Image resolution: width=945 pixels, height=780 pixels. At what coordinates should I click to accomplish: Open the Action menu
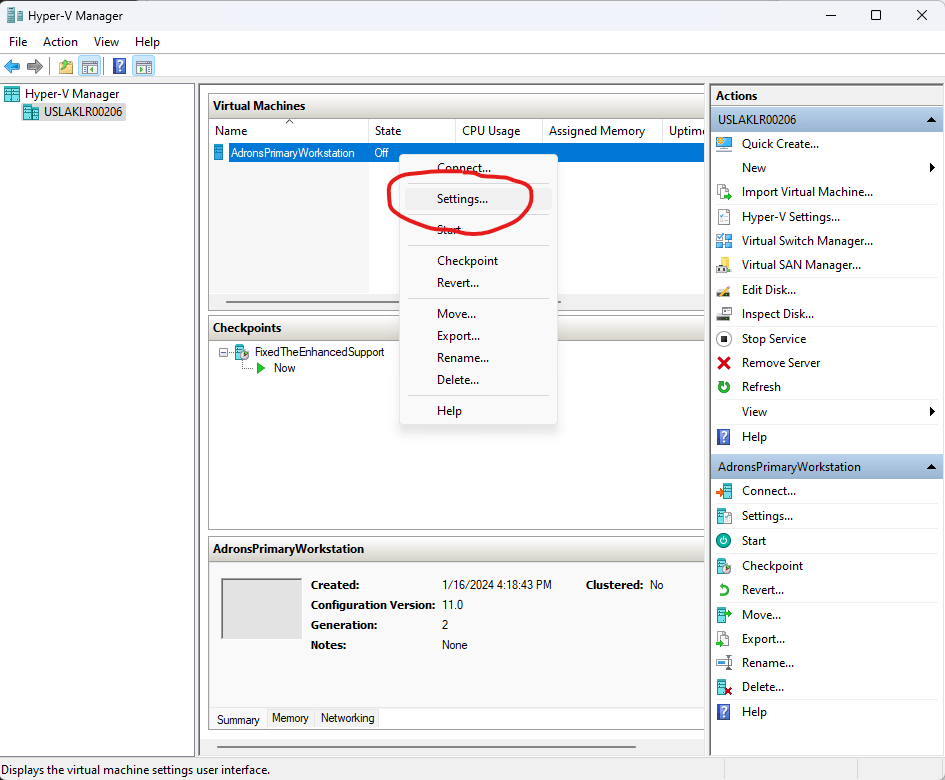click(60, 42)
